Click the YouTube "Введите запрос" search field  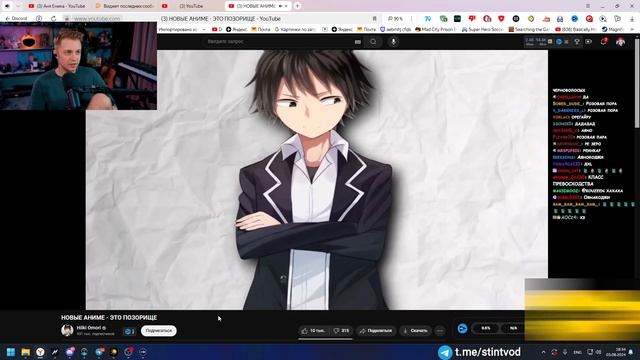tap(278, 42)
